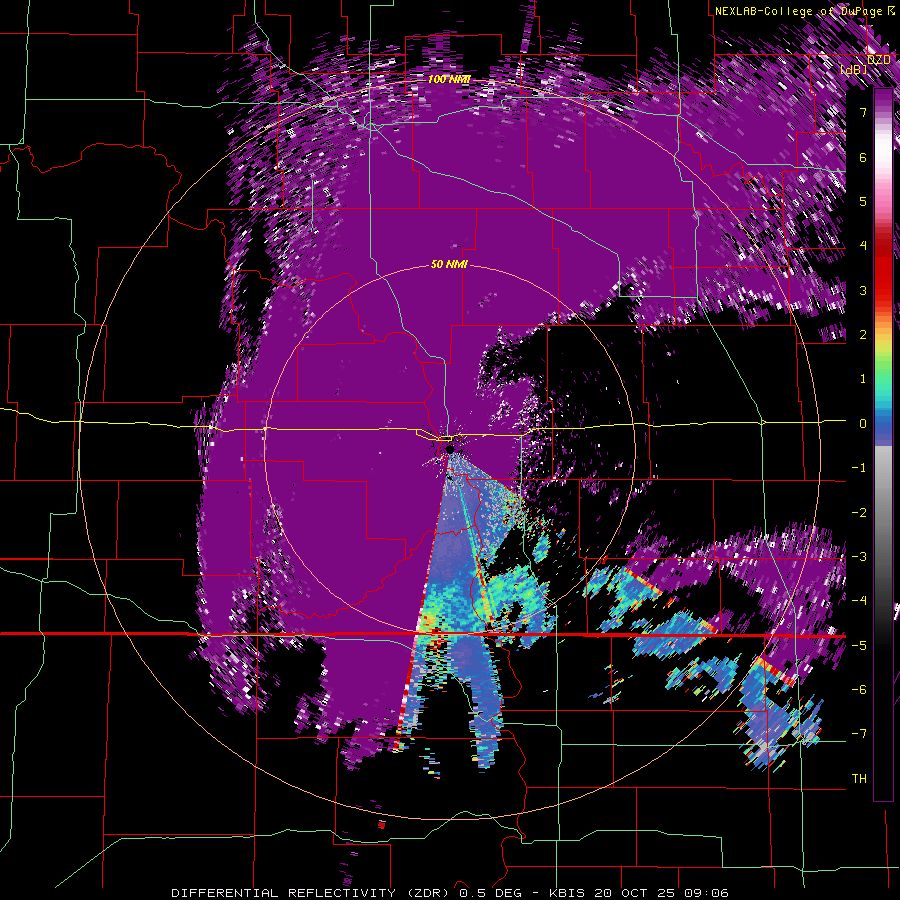The height and width of the screenshot is (900, 900).
Task: Click the KBIS radar site center dot
Action: coord(449,448)
